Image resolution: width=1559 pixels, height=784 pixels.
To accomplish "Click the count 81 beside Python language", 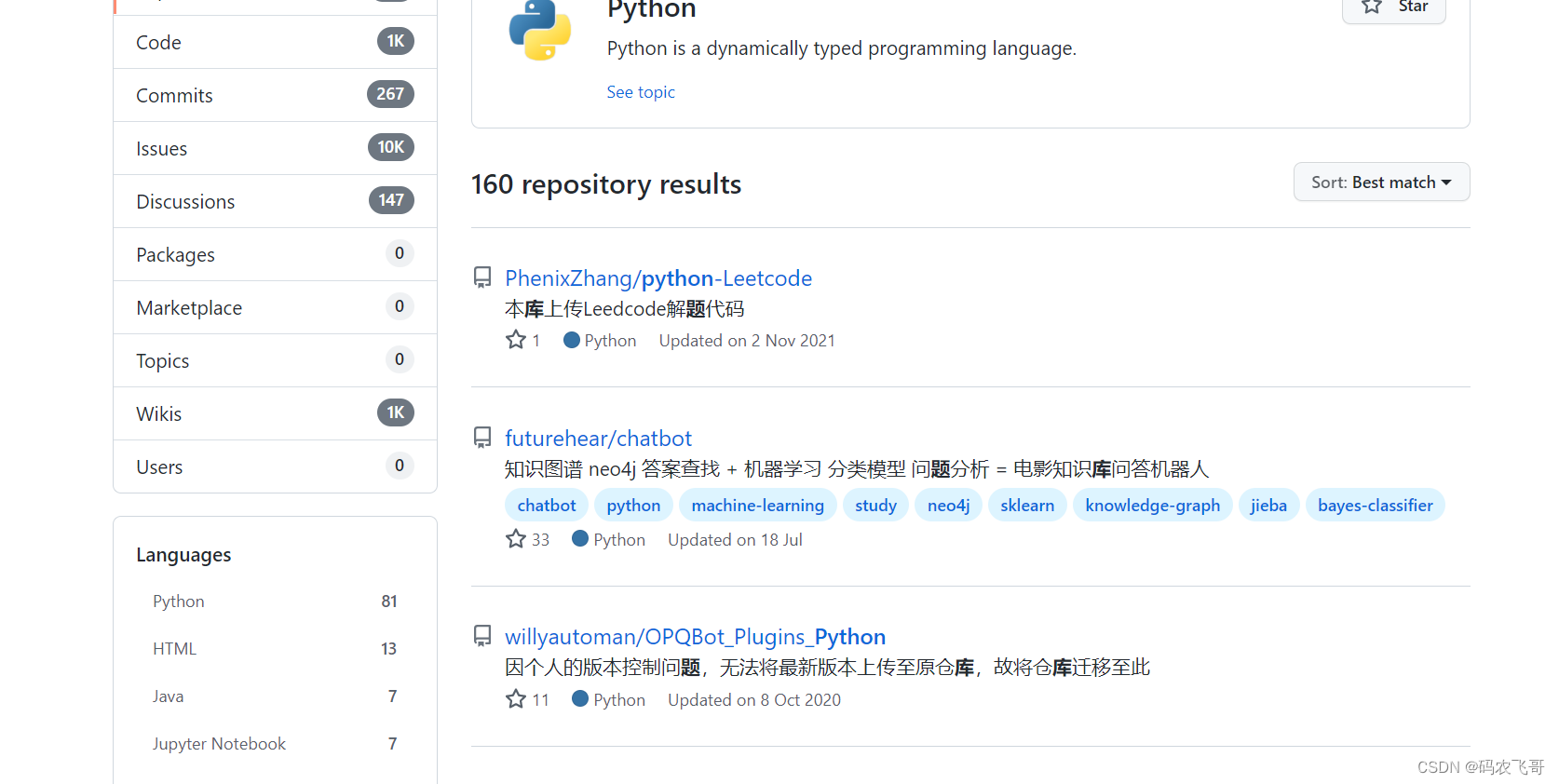I will (389, 602).
